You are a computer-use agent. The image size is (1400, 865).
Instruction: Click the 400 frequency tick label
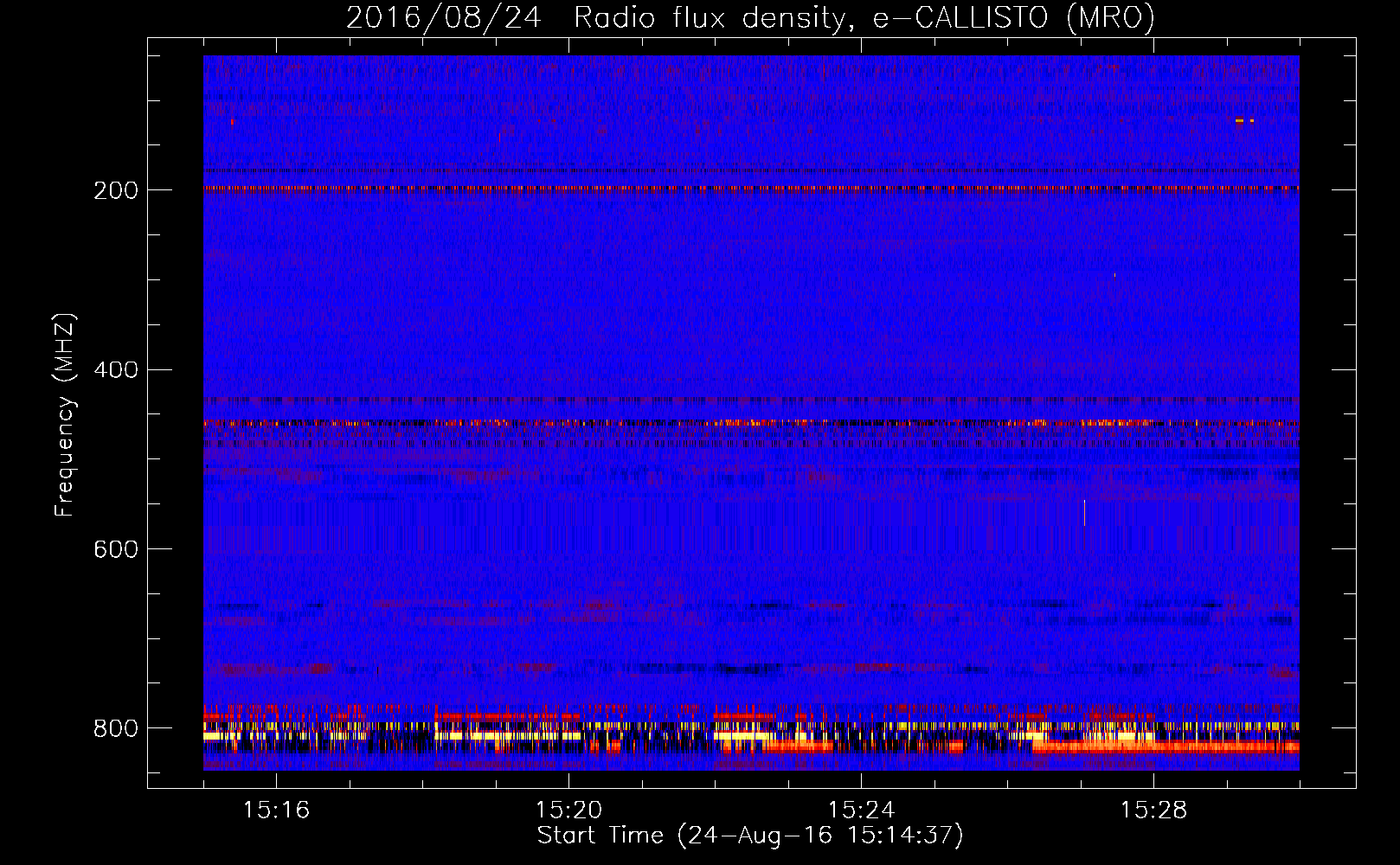(116, 370)
